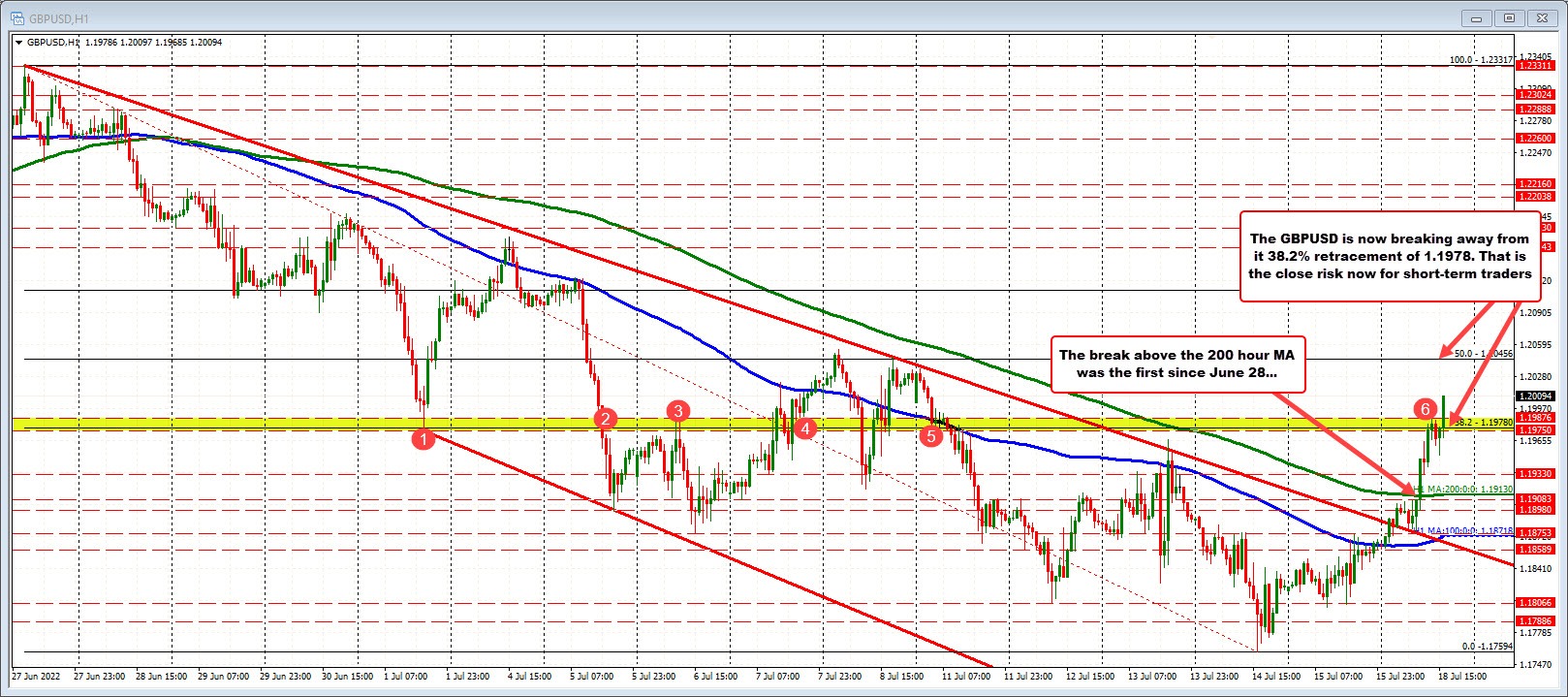Click the 1.19655 price scale value
Screen dimensions: 1568x697
[x=1538, y=441]
